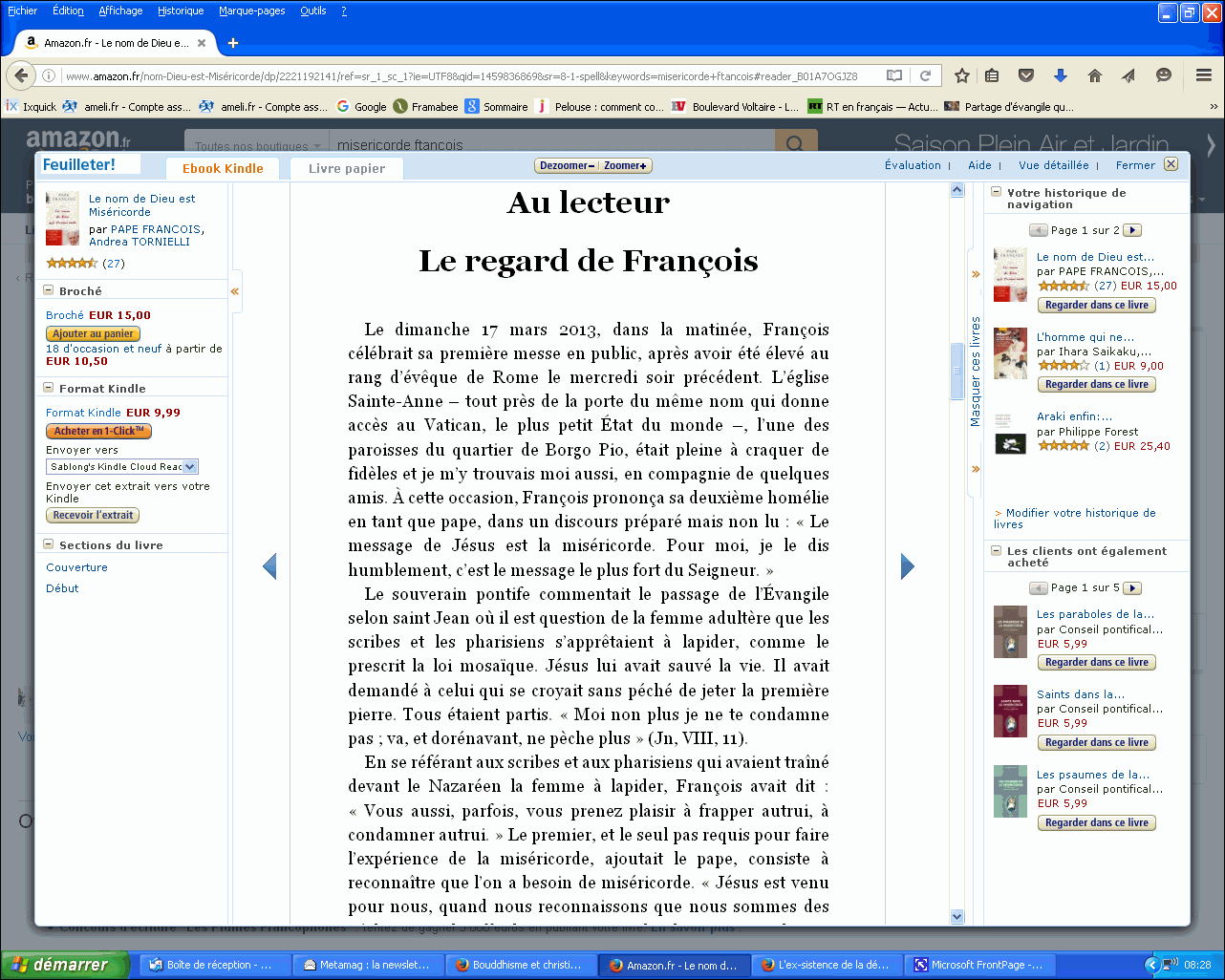Open Araki enfin cover thumbnail
This screenshot has height=980, width=1225.
click(x=1010, y=435)
